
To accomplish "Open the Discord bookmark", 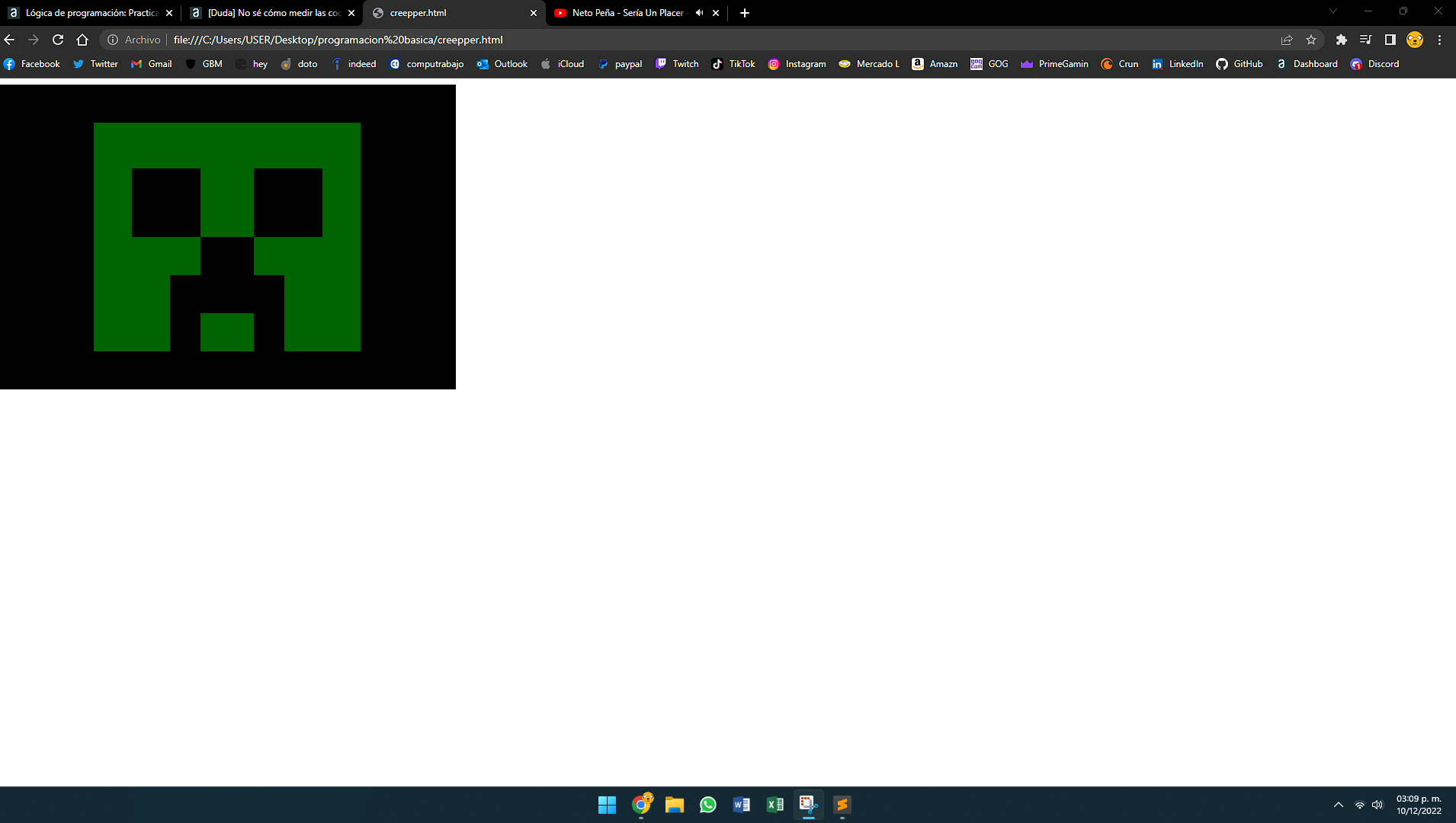I will [x=1375, y=64].
